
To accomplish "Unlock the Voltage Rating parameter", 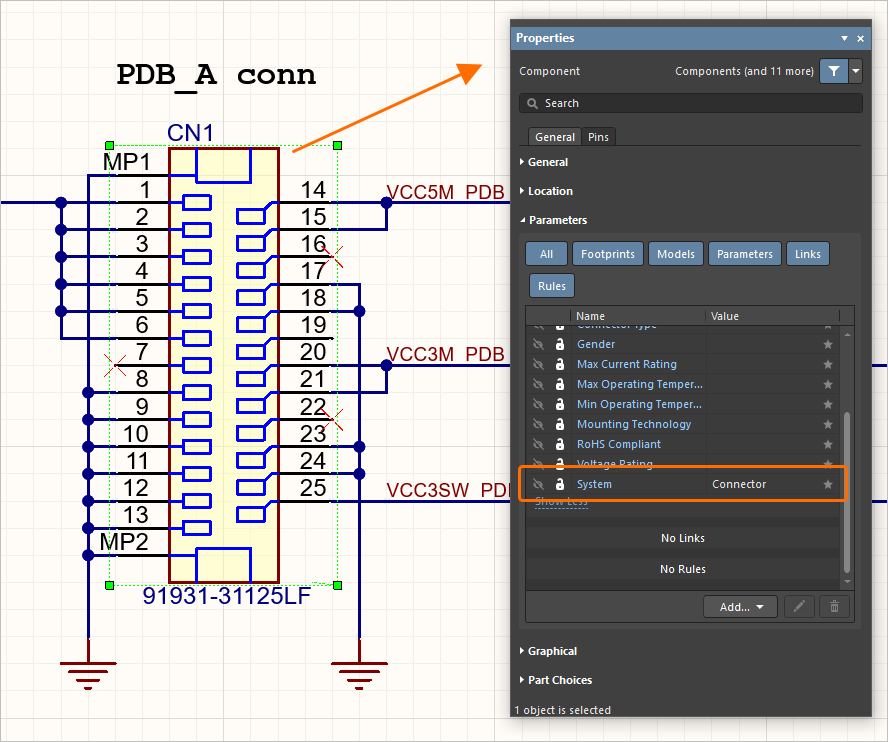I will click(x=560, y=463).
